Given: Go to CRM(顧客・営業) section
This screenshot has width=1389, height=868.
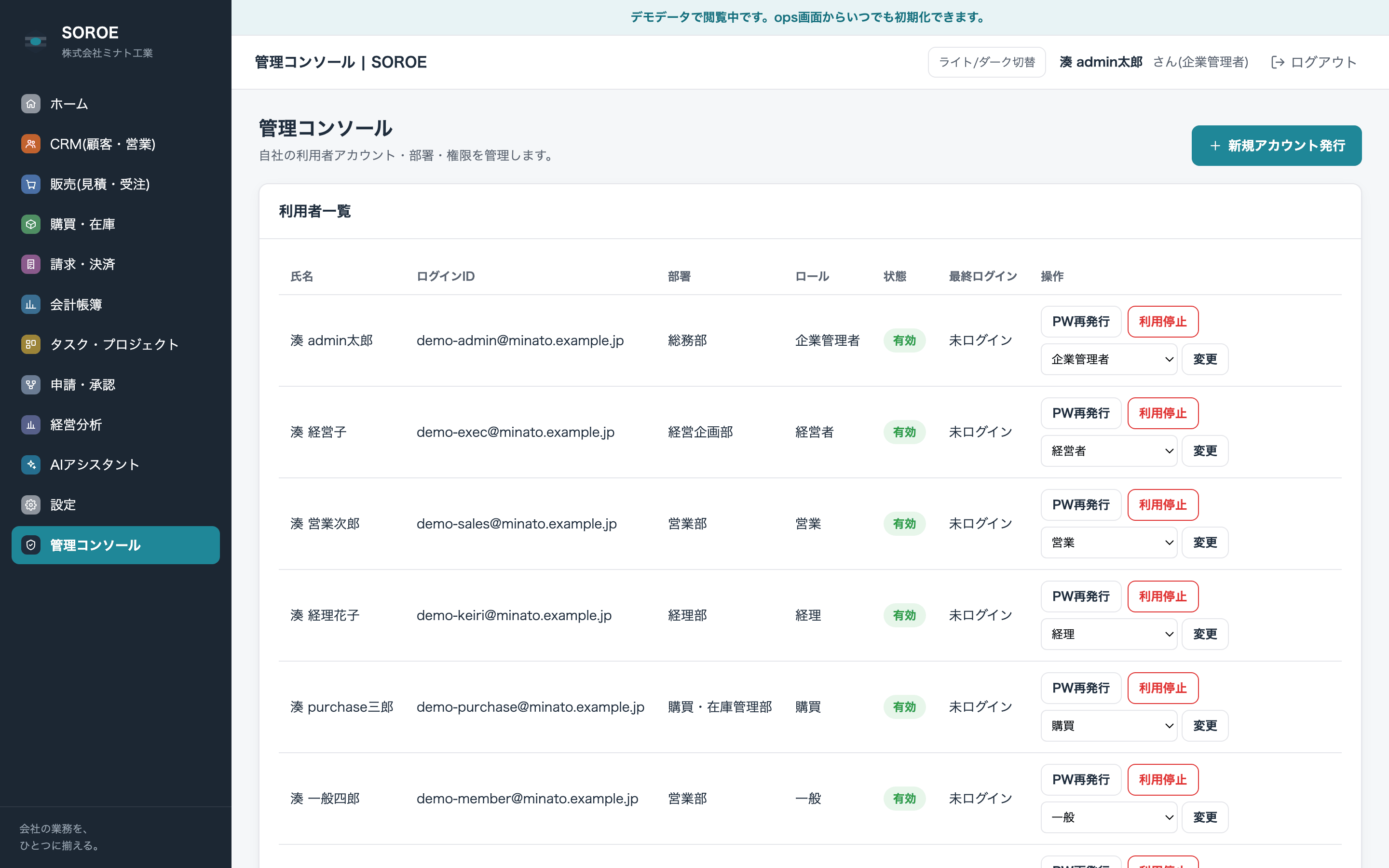Looking at the screenshot, I should [x=115, y=144].
